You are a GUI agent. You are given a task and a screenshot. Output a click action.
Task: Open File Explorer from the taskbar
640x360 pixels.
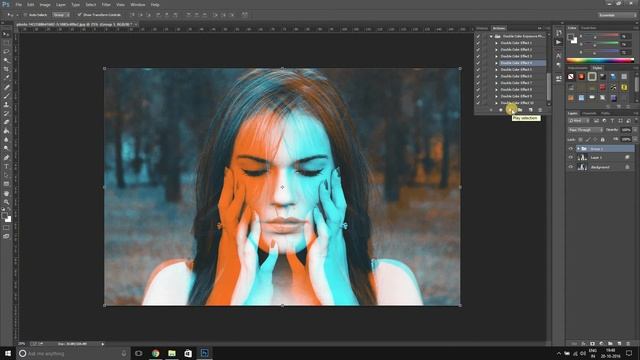point(172,353)
